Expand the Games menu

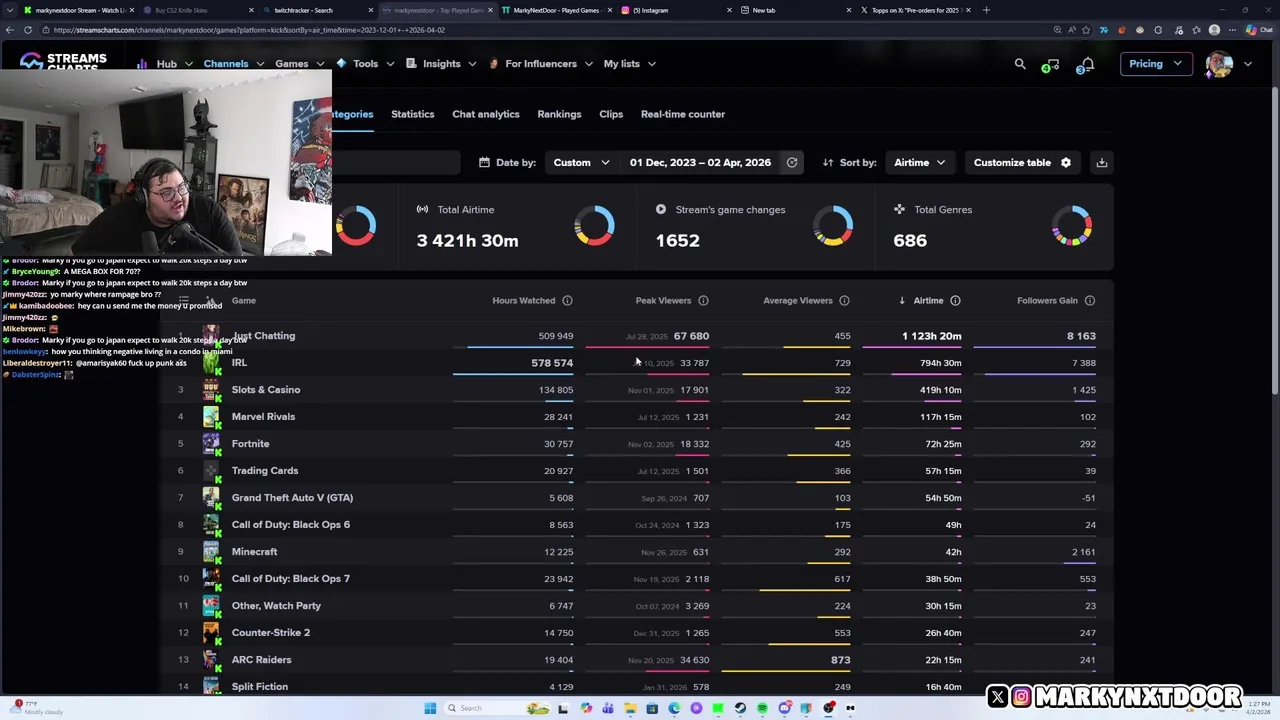click(298, 64)
